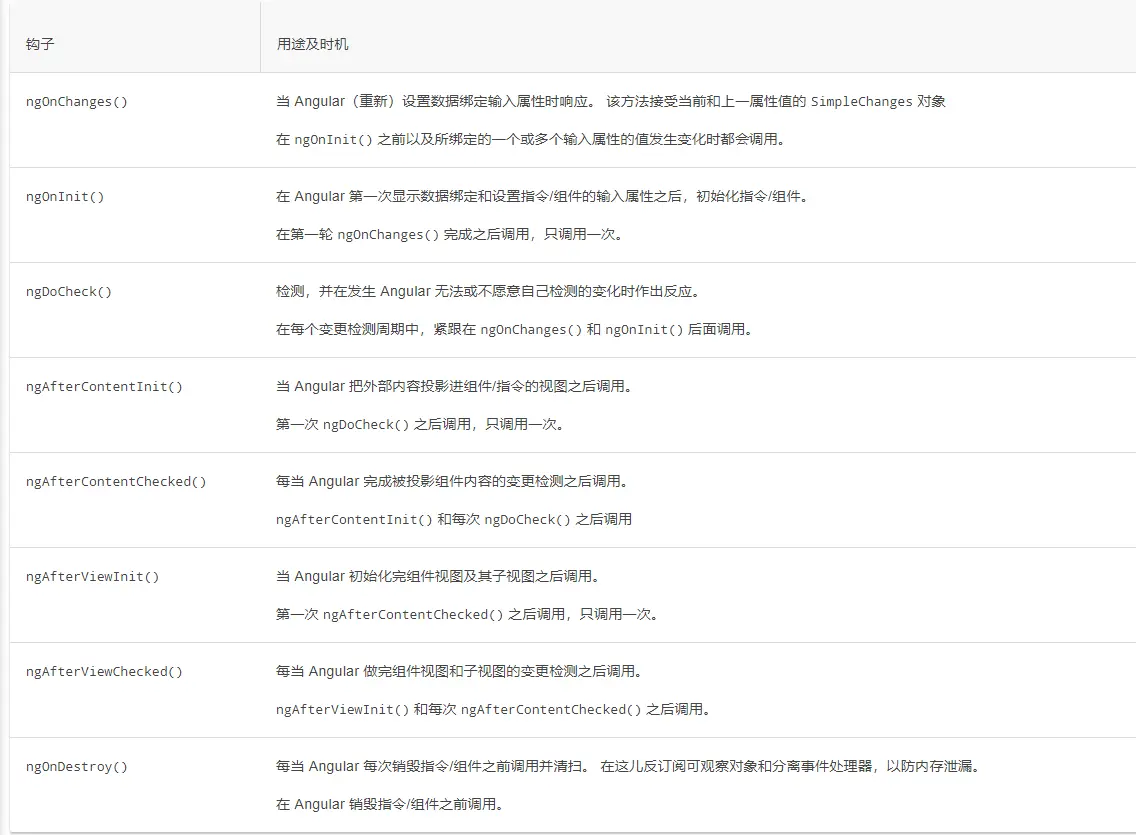Click the ngAfterContentInit() hook name cell
The image size is (1136, 835).
[104, 386]
